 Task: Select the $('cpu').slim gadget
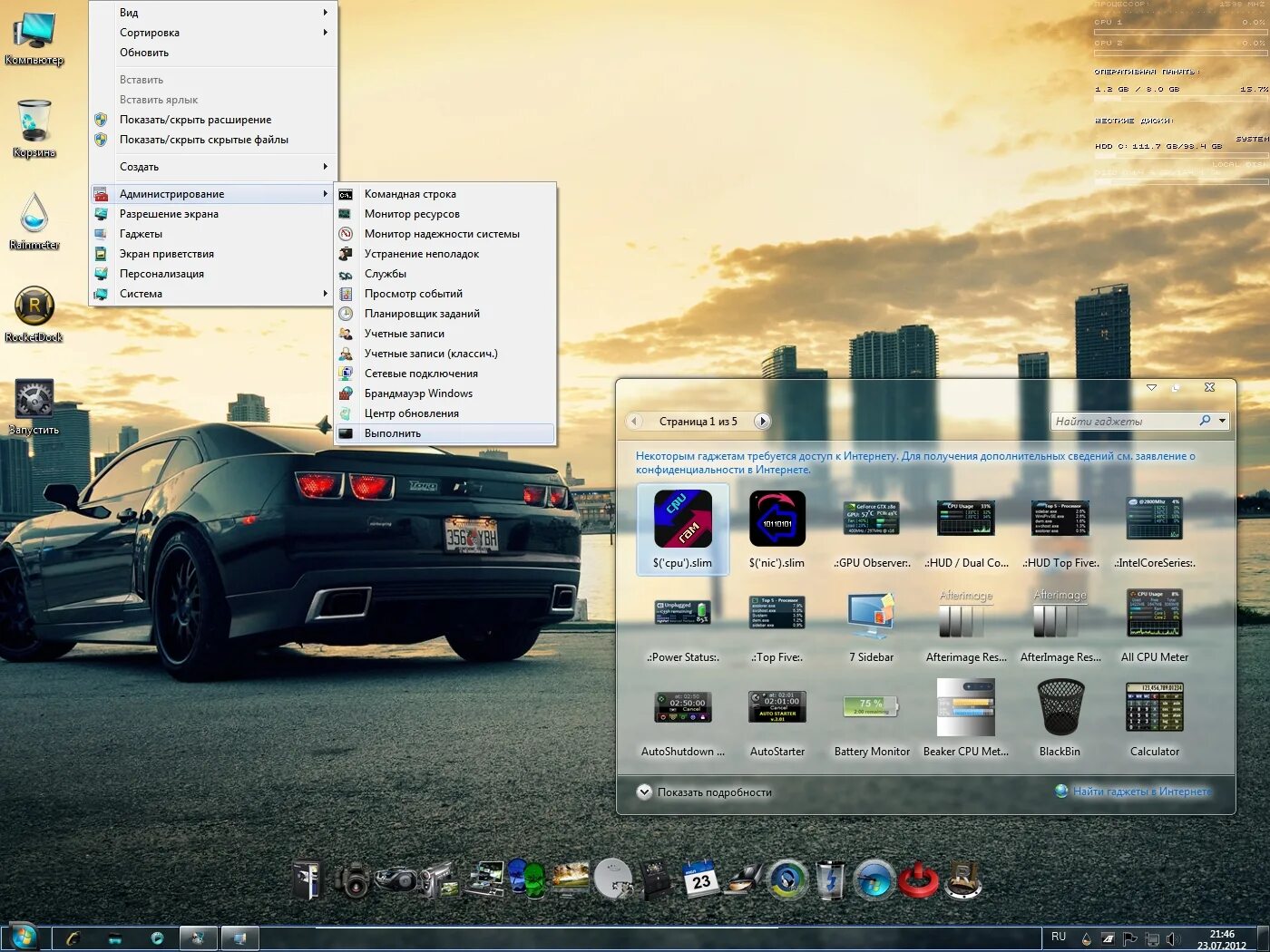683,529
